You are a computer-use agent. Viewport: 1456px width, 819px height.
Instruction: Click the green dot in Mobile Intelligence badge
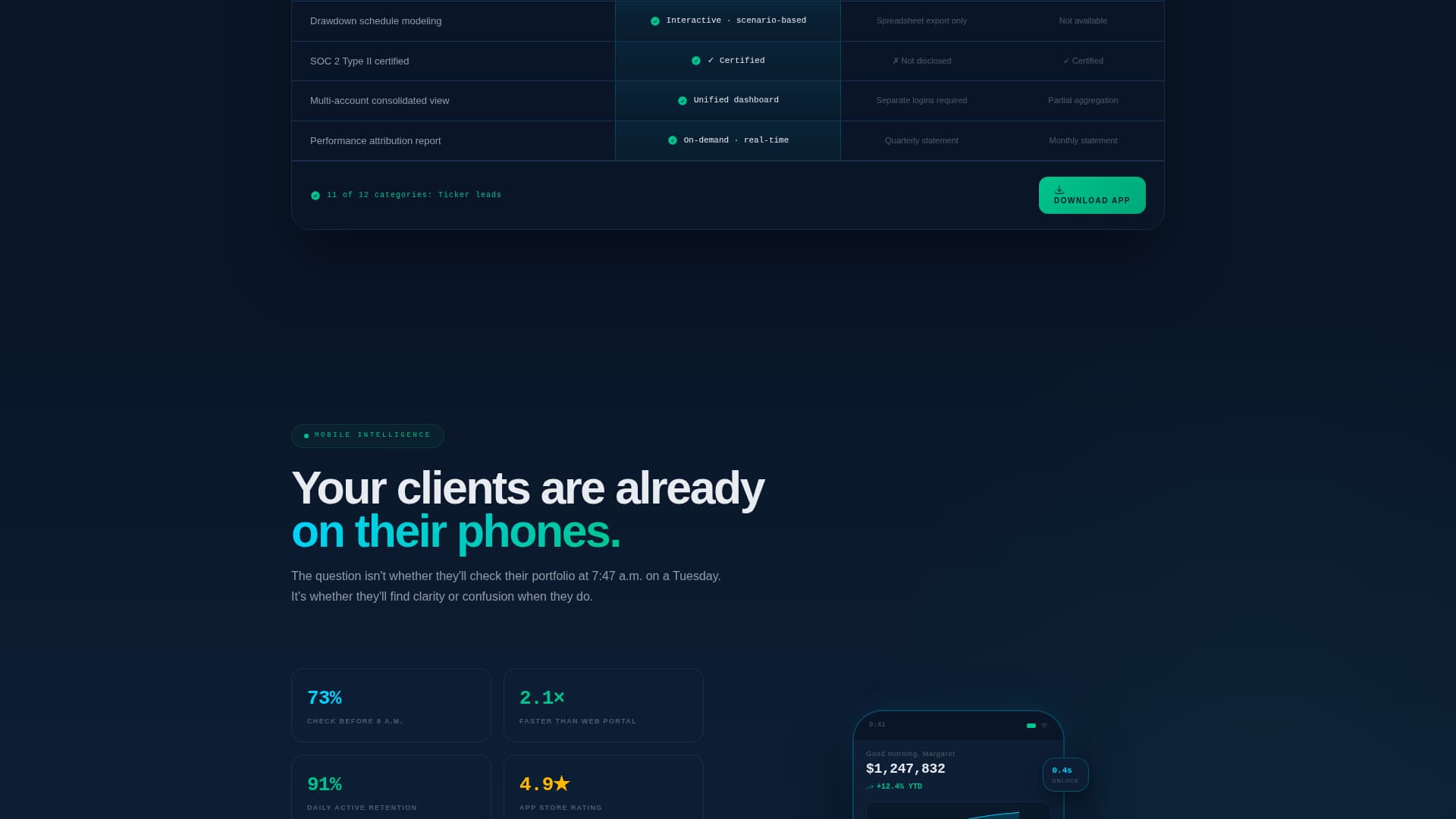pyautogui.click(x=306, y=436)
